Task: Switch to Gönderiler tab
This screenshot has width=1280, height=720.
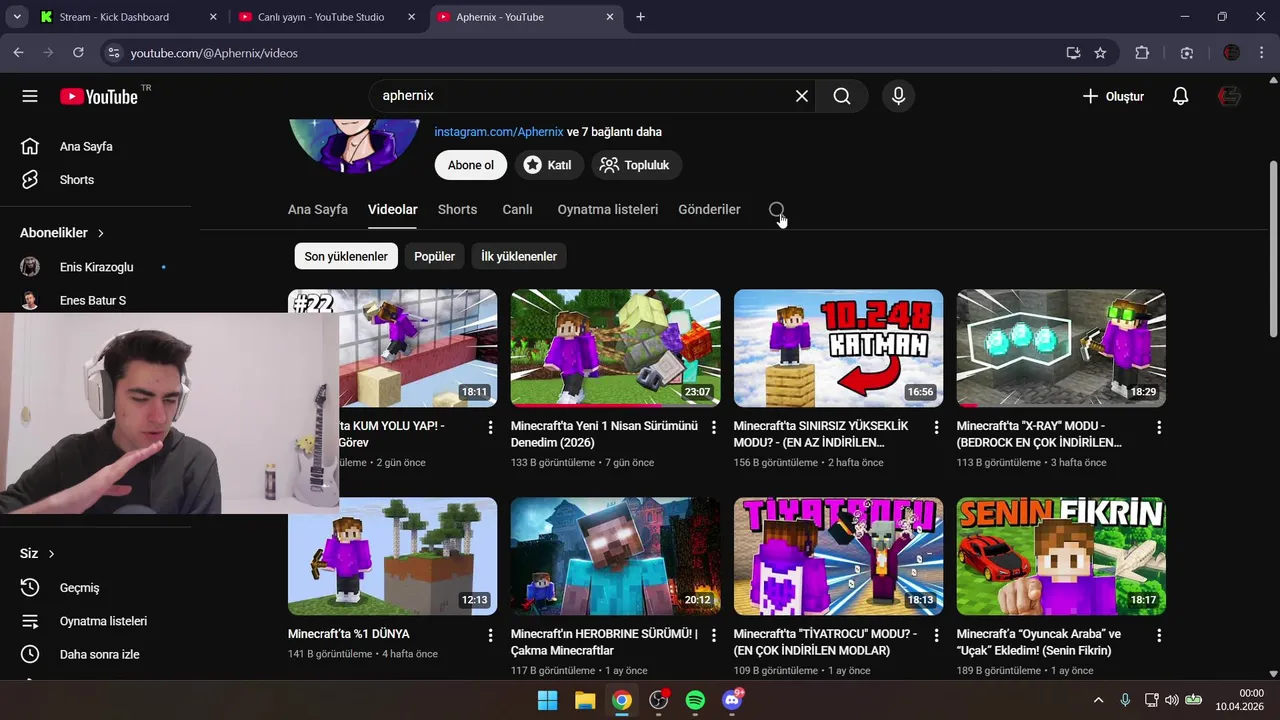Action: tap(709, 210)
